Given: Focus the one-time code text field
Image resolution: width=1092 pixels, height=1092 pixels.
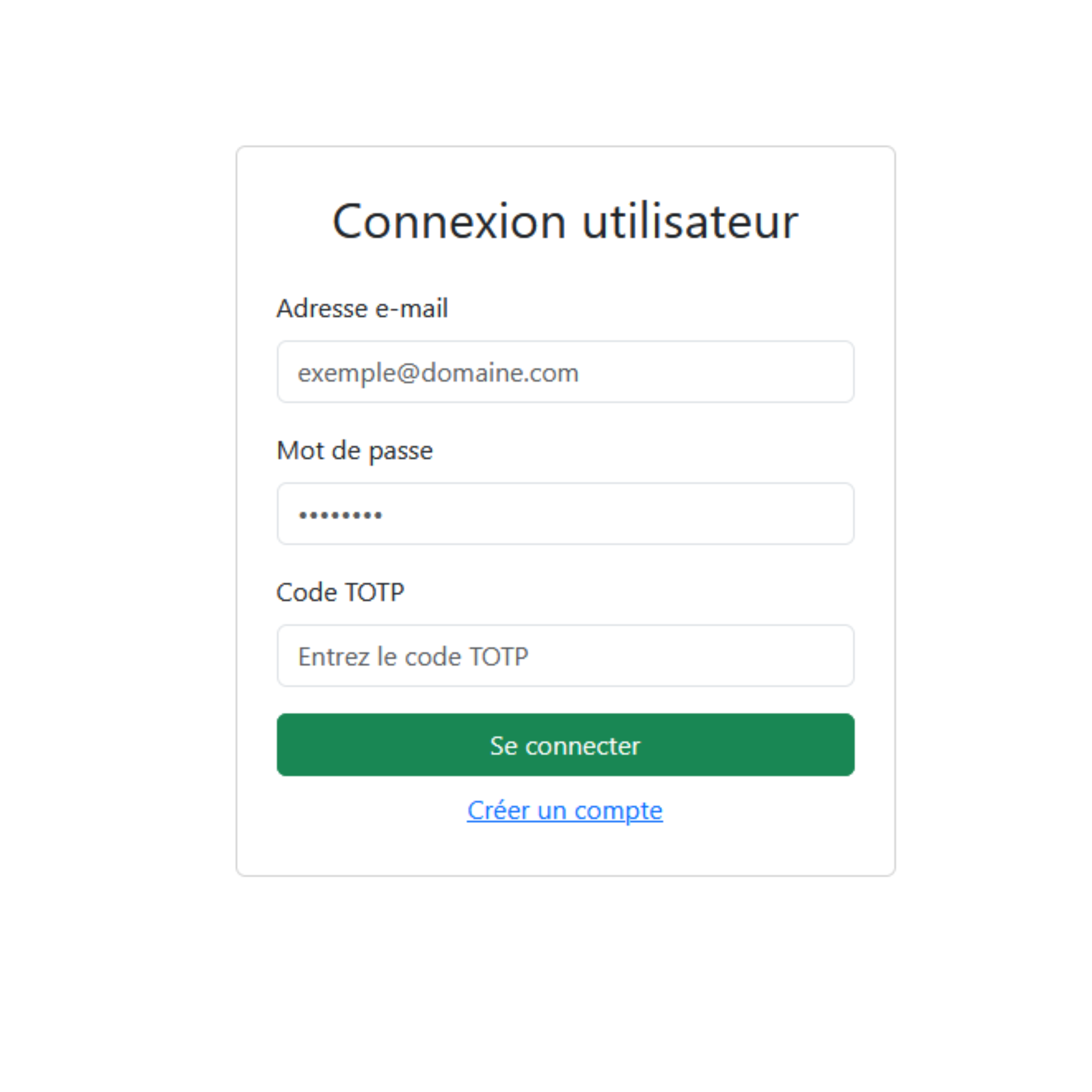Looking at the screenshot, I should 565,656.
